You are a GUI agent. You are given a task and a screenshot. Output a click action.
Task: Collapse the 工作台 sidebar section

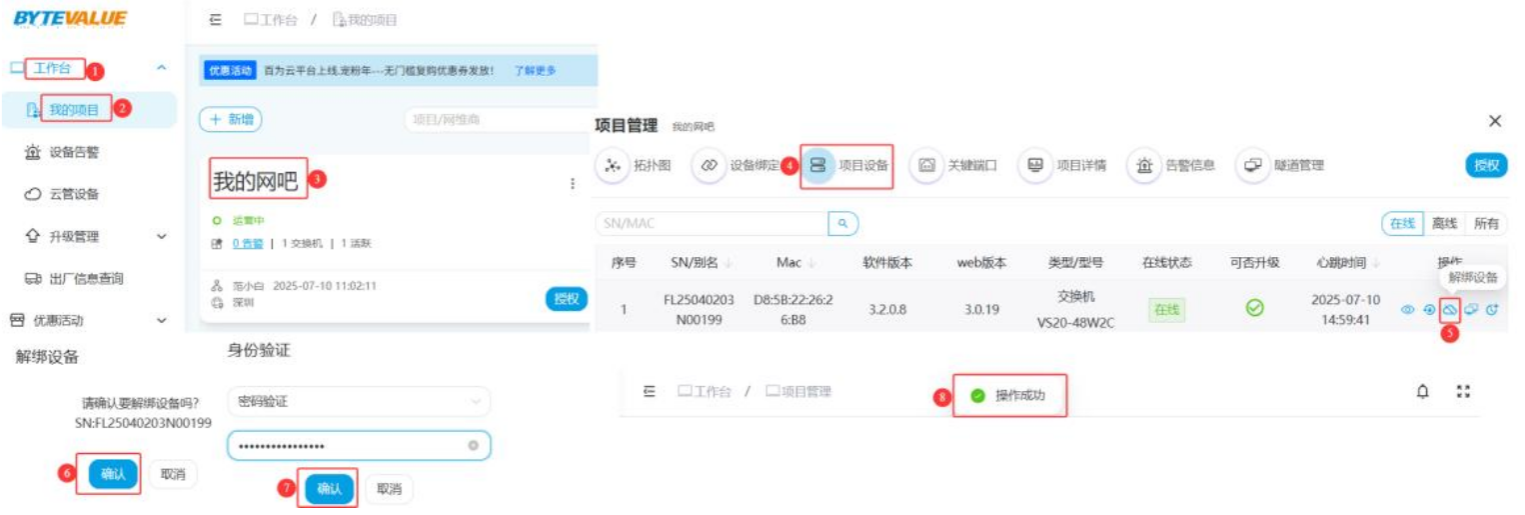point(161,69)
